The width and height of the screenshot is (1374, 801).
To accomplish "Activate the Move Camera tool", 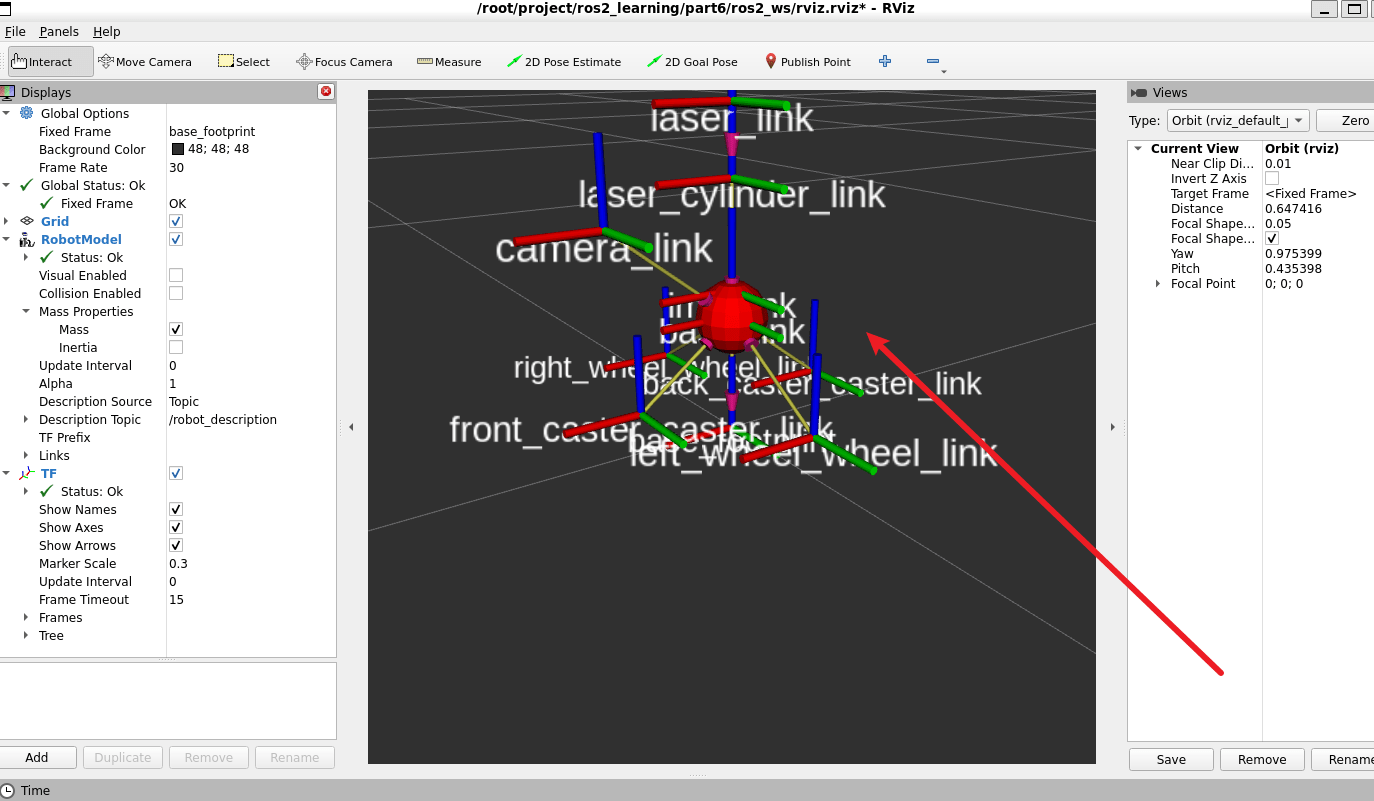I will [145, 62].
